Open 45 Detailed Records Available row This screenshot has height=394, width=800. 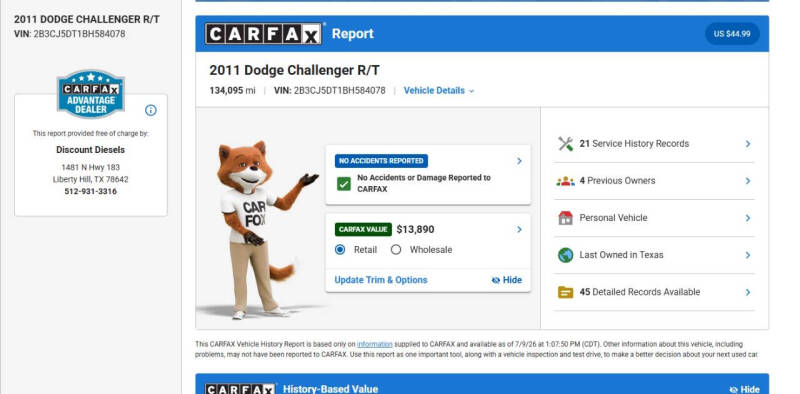coord(654,292)
